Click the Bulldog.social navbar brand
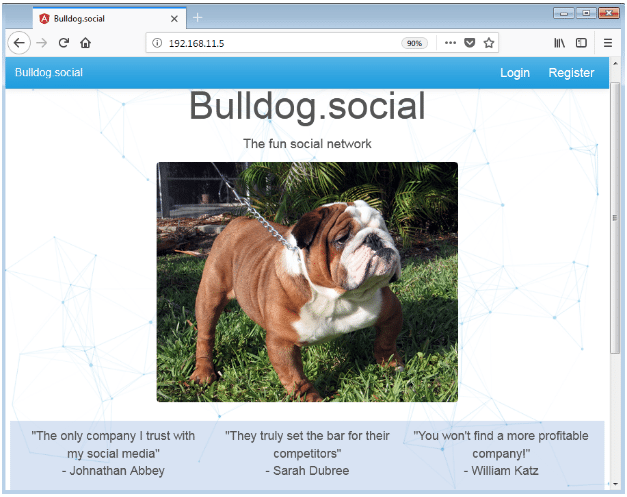The width and height of the screenshot is (627, 497). (49, 73)
